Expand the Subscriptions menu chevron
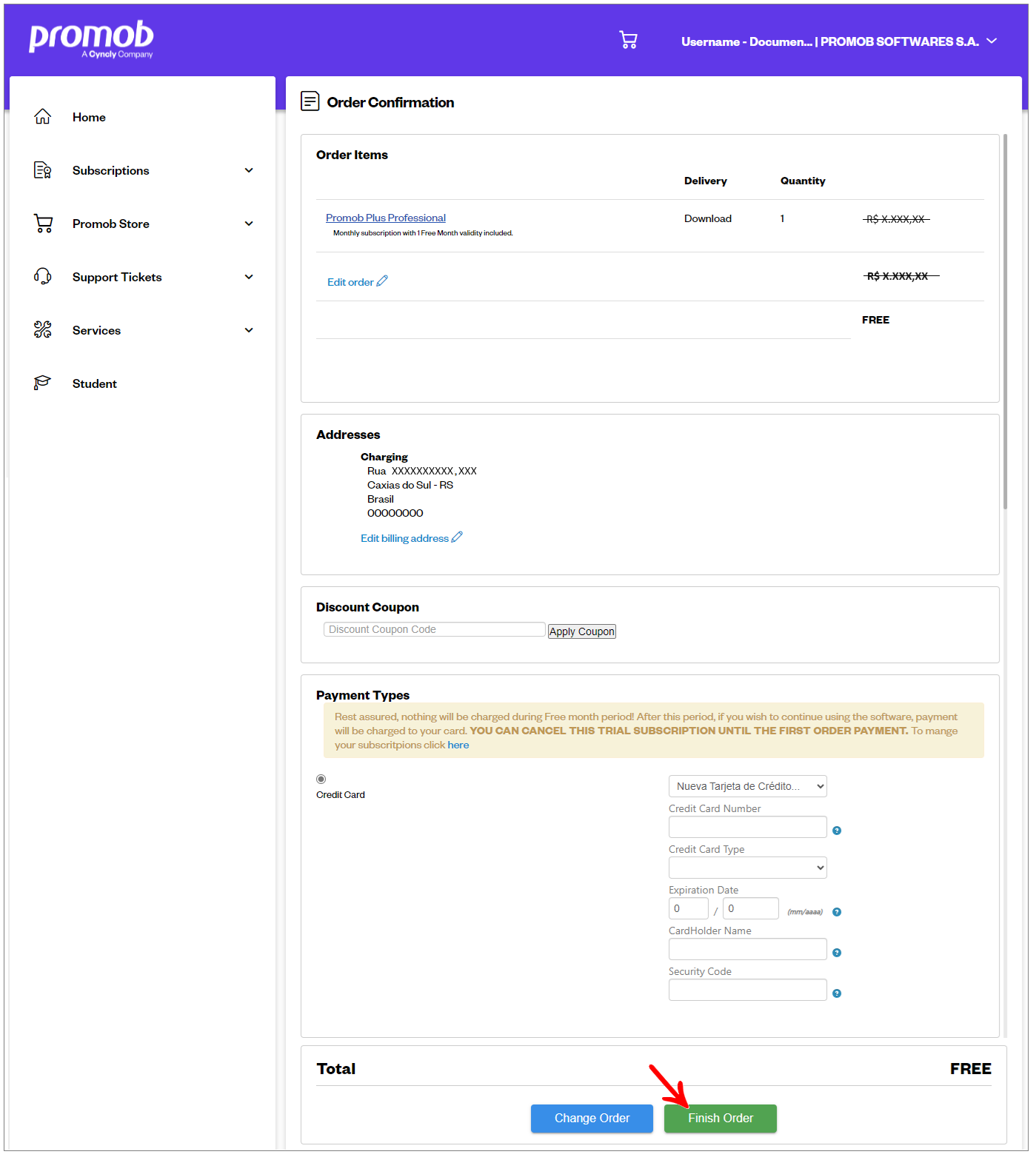 coord(249,170)
